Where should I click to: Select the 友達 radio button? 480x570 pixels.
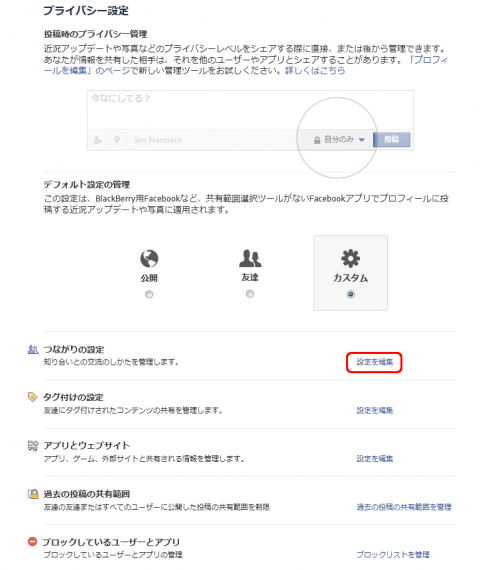click(x=250, y=293)
